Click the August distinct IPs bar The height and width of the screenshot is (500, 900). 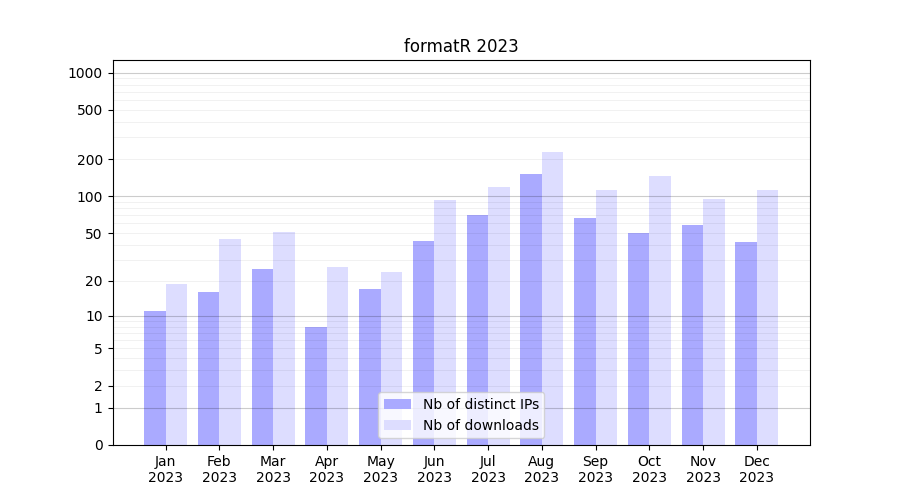pos(531,310)
